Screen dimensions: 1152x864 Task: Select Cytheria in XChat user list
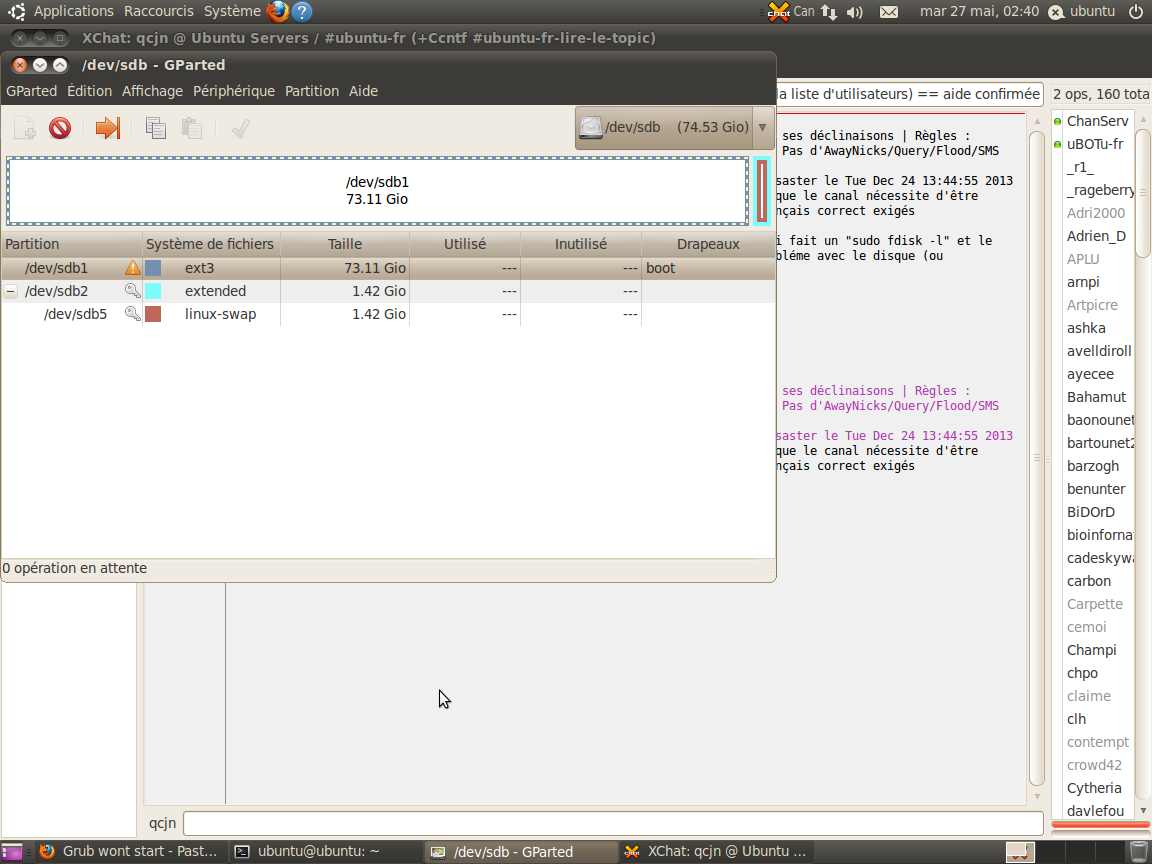click(1094, 788)
